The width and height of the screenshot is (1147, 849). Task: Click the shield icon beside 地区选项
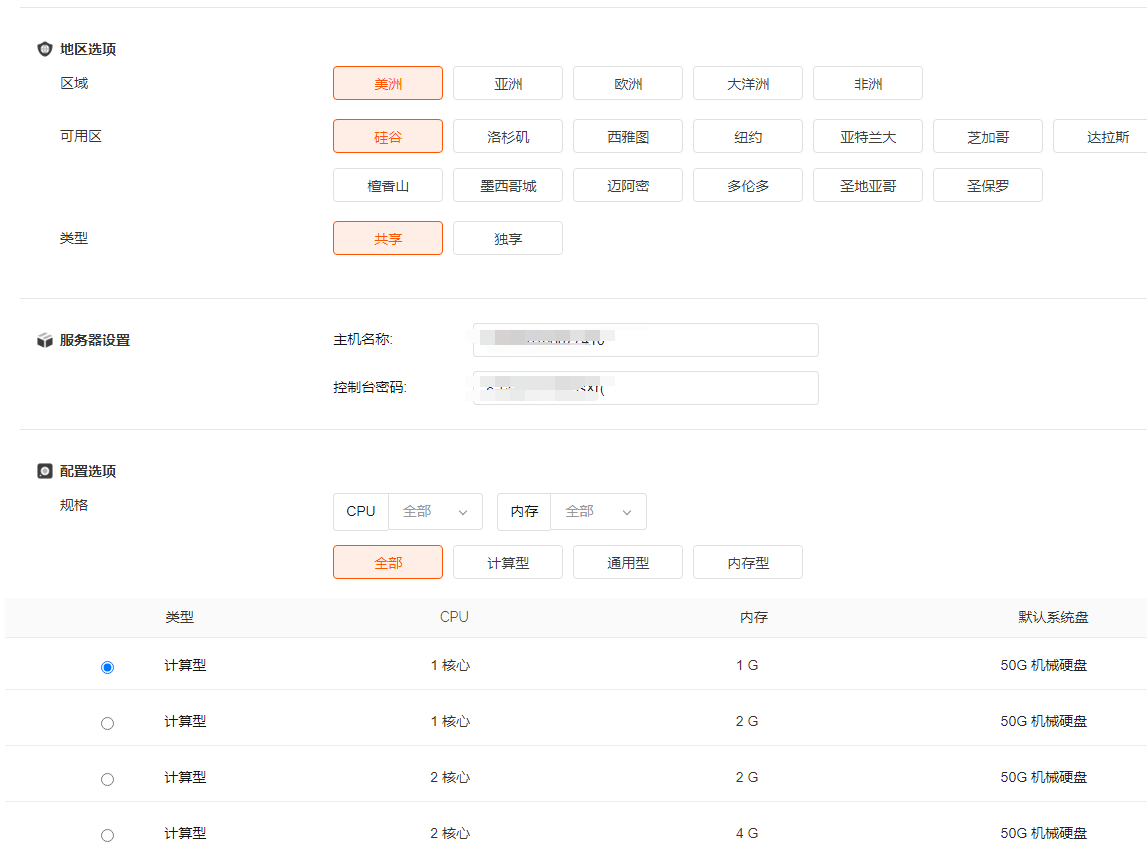pyautogui.click(x=44, y=49)
